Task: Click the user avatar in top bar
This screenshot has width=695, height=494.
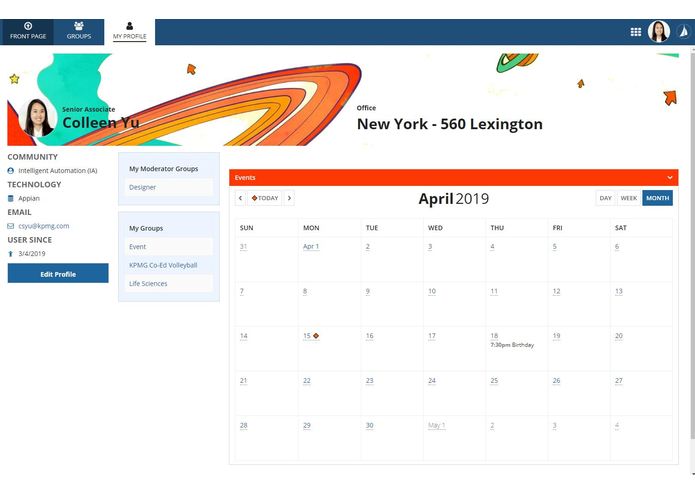Action: [x=659, y=32]
